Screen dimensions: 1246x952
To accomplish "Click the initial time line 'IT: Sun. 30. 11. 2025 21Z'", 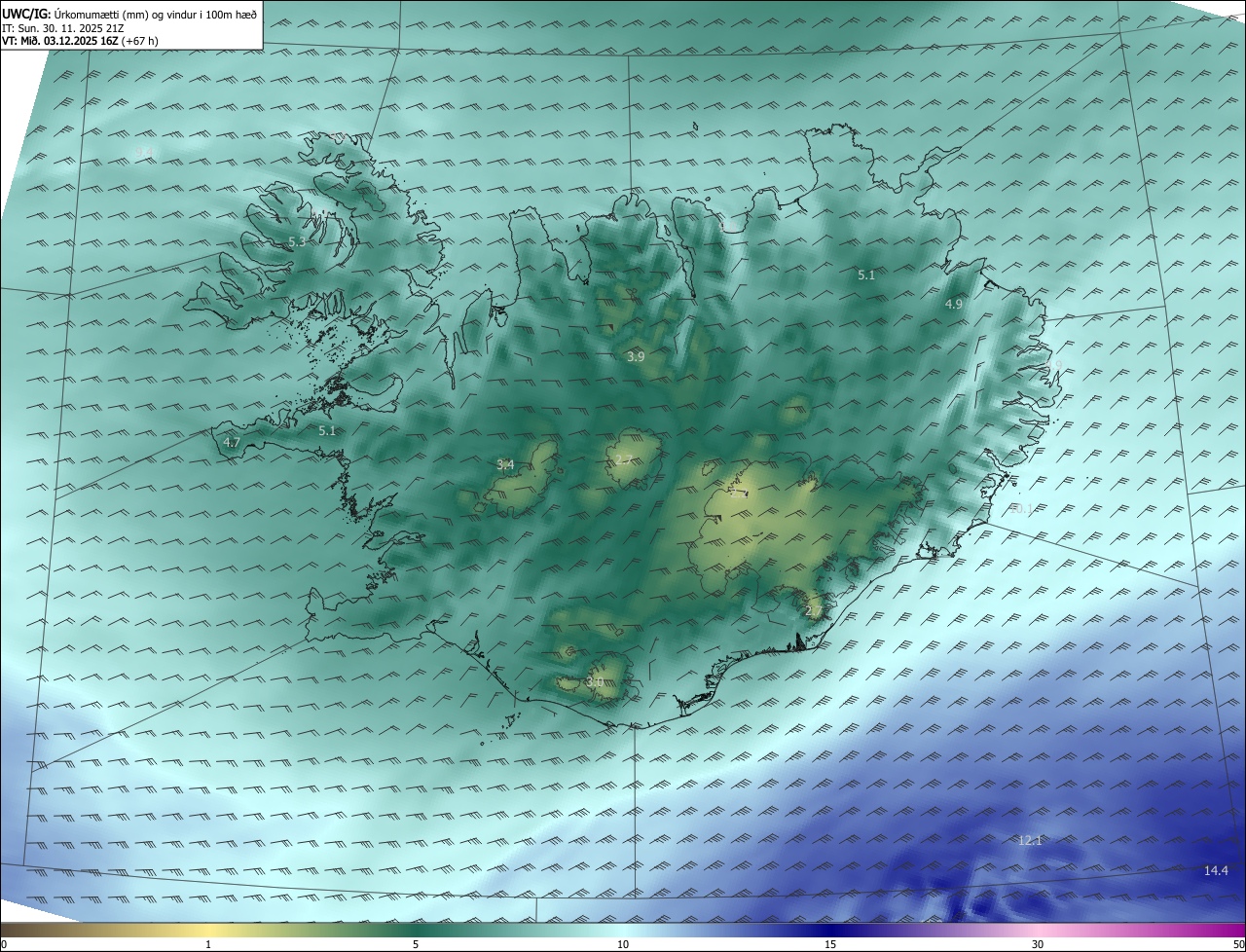I will pos(64,28).
